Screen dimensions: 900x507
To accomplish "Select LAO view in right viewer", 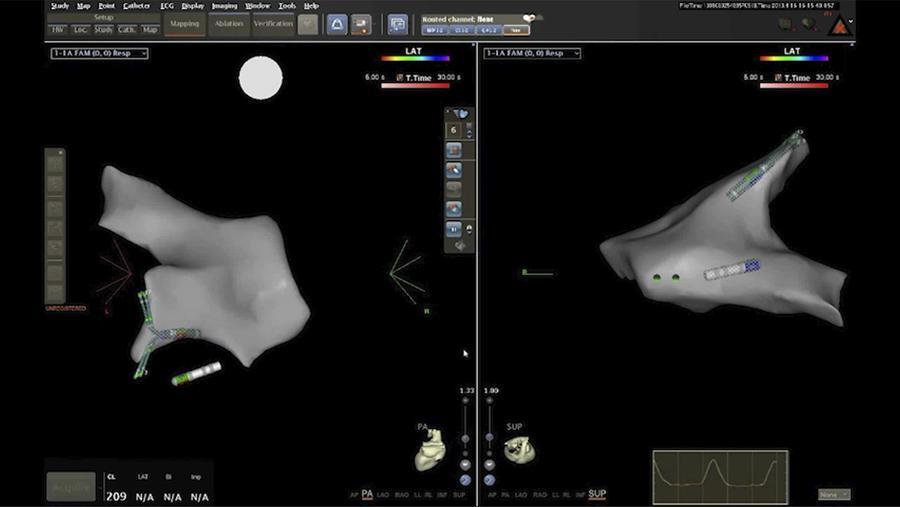I will point(521,494).
